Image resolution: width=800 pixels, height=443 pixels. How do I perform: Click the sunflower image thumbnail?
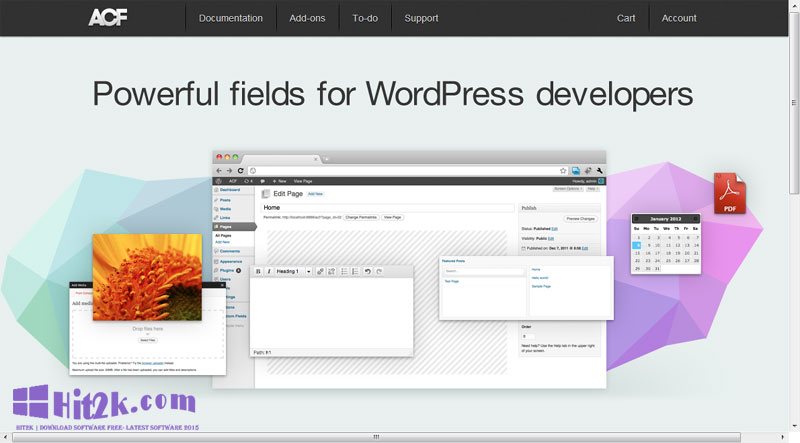pos(147,277)
